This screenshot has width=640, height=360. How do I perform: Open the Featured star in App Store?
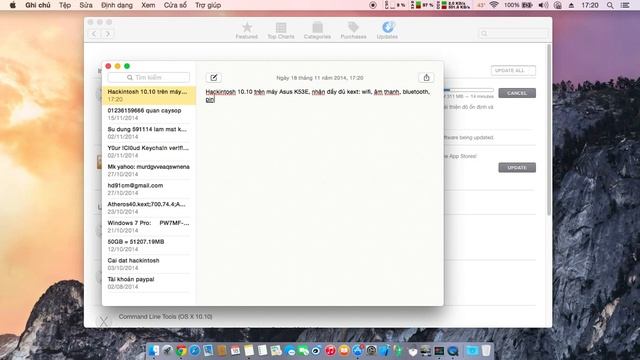(x=247, y=31)
